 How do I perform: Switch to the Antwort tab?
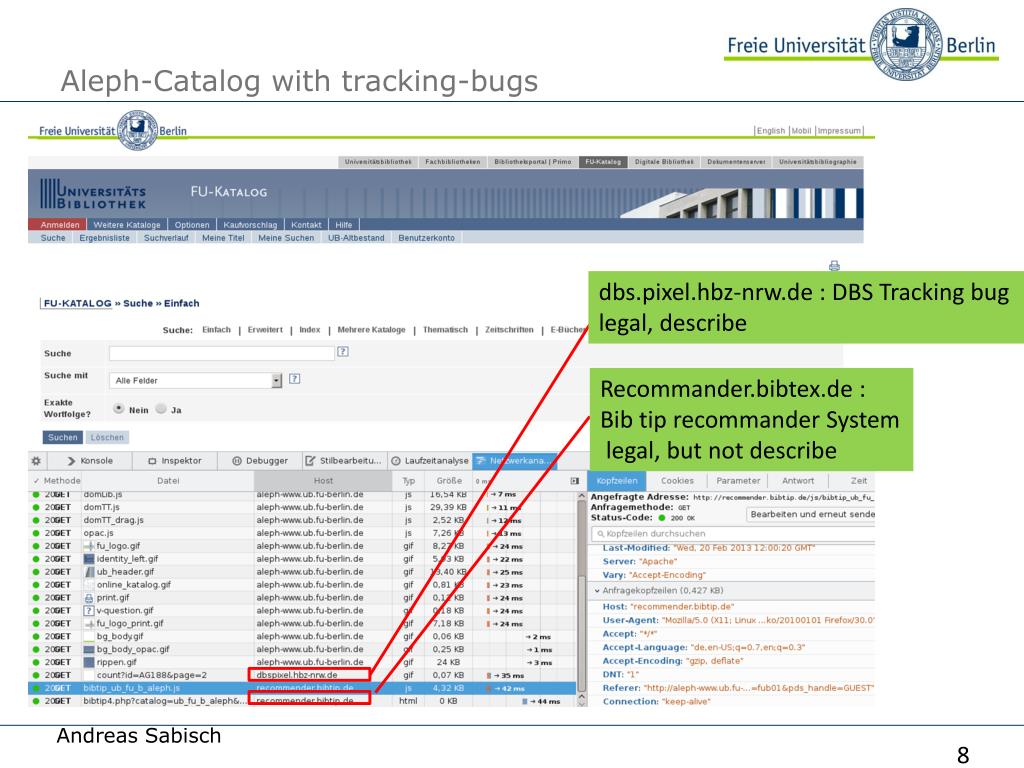[798, 481]
